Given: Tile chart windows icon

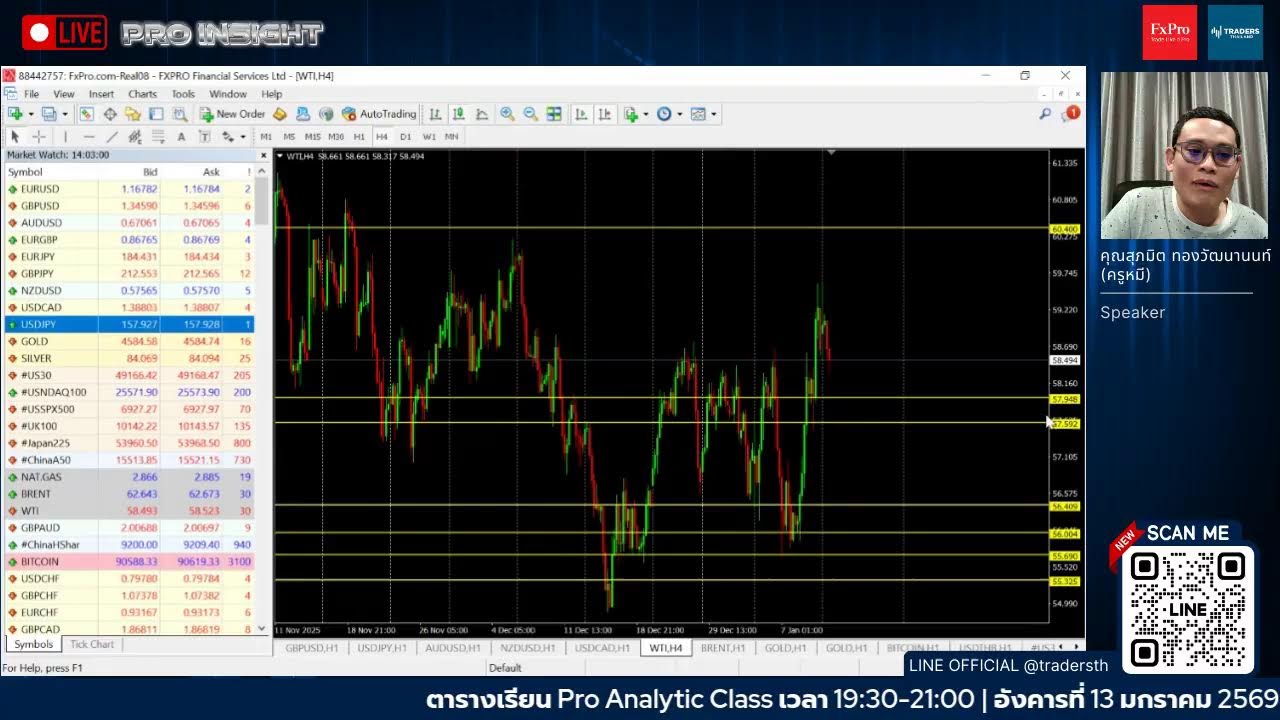Looking at the screenshot, I should 554,114.
